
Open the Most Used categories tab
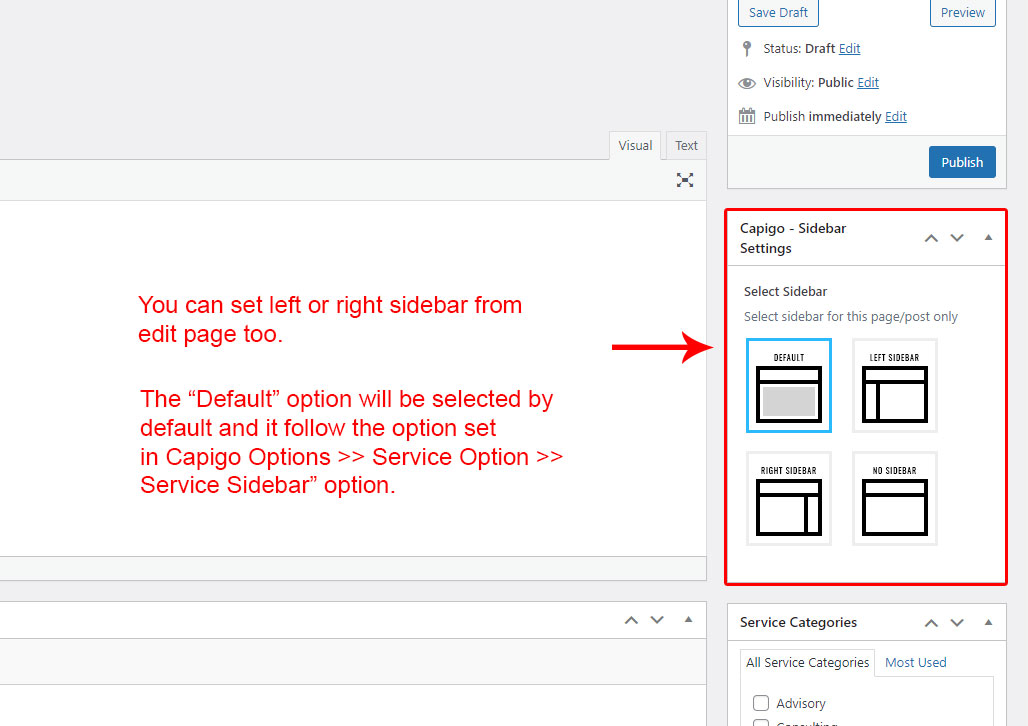pyautogui.click(x=915, y=662)
